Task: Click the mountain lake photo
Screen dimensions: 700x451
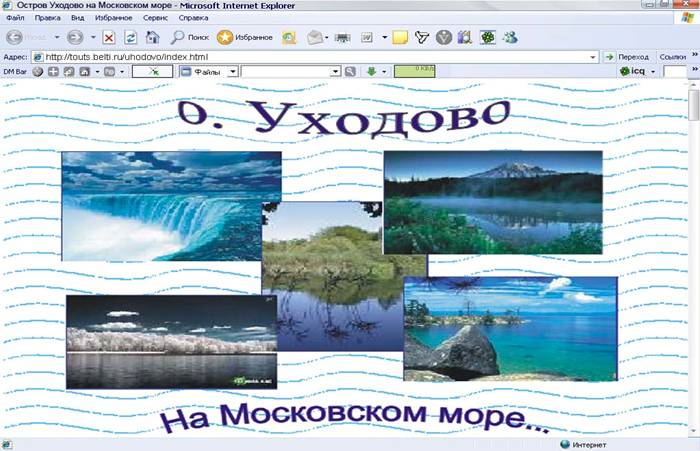Action: pyautogui.click(x=493, y=202)
